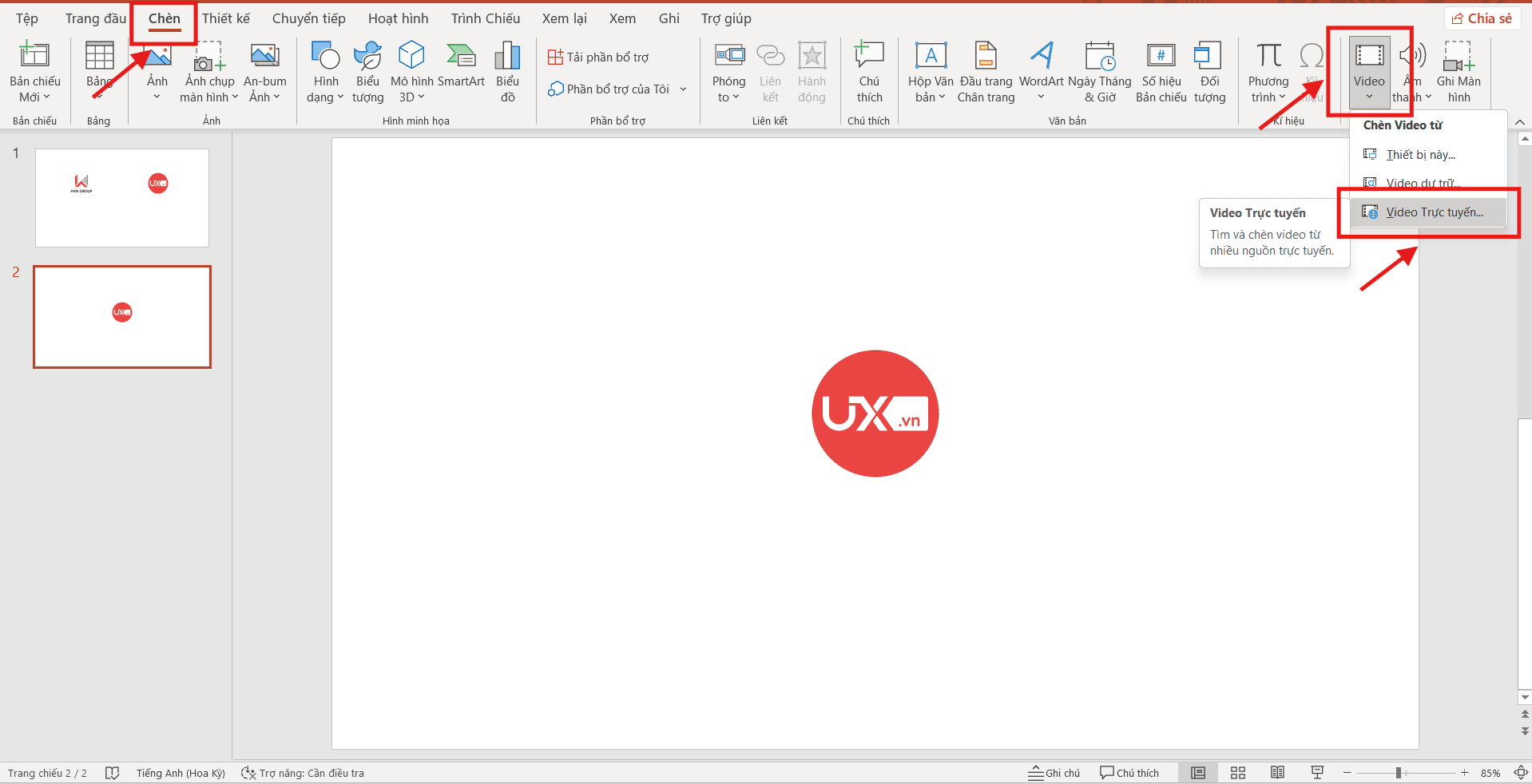This screenshot has width=1532, height=784.
Task: Click the Chia sẻ share button
Action: (x=1482, y=18)
